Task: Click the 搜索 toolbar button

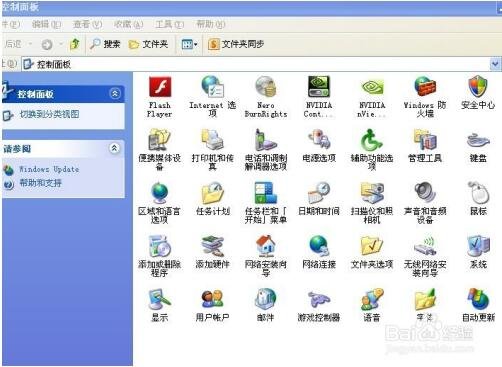Action: point(105,44)
